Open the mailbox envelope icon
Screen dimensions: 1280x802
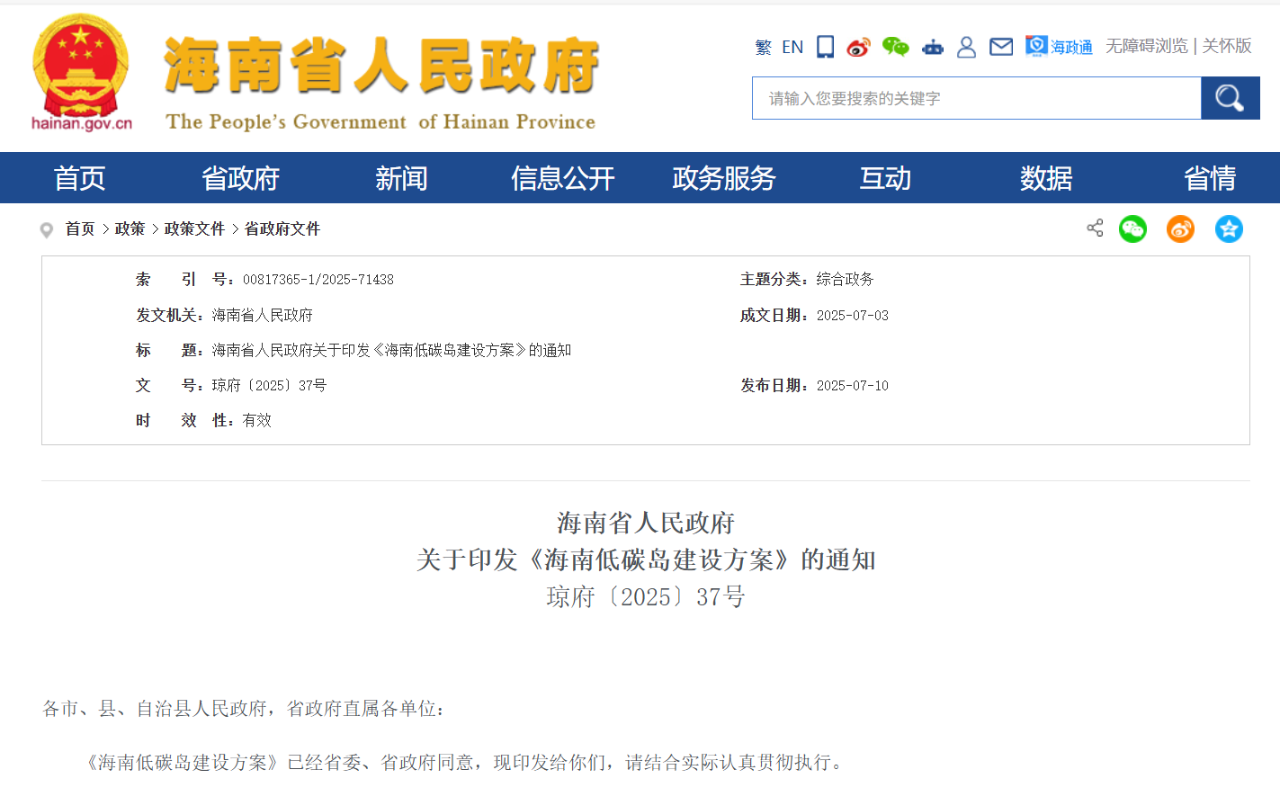1001,47
